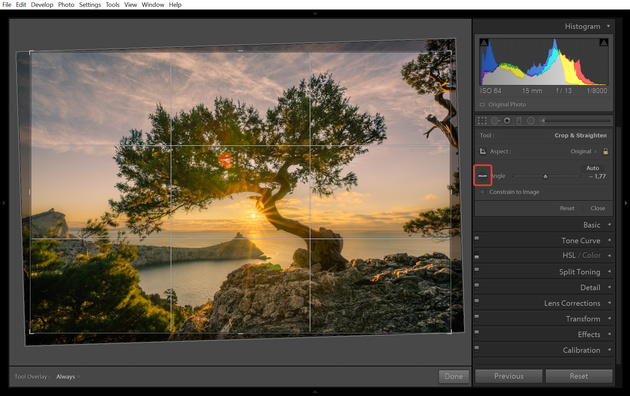
Task: Select the Crop Overlay tool icon
Action: [482, 120]
